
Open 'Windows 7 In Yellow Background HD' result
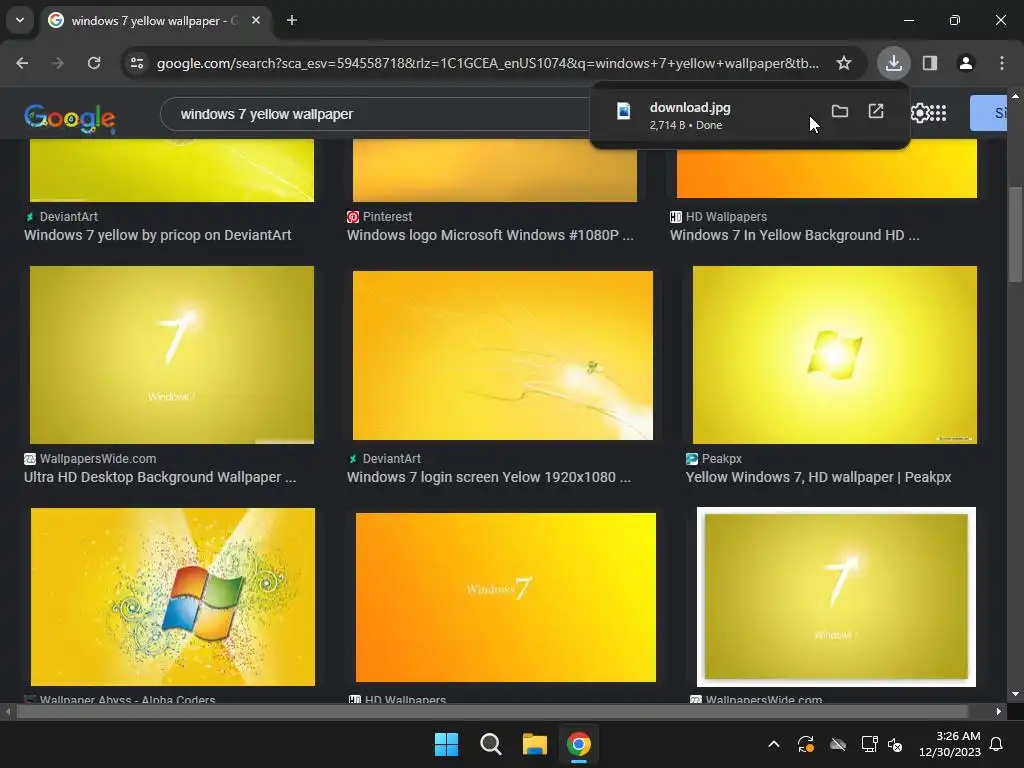coord(794,235)
